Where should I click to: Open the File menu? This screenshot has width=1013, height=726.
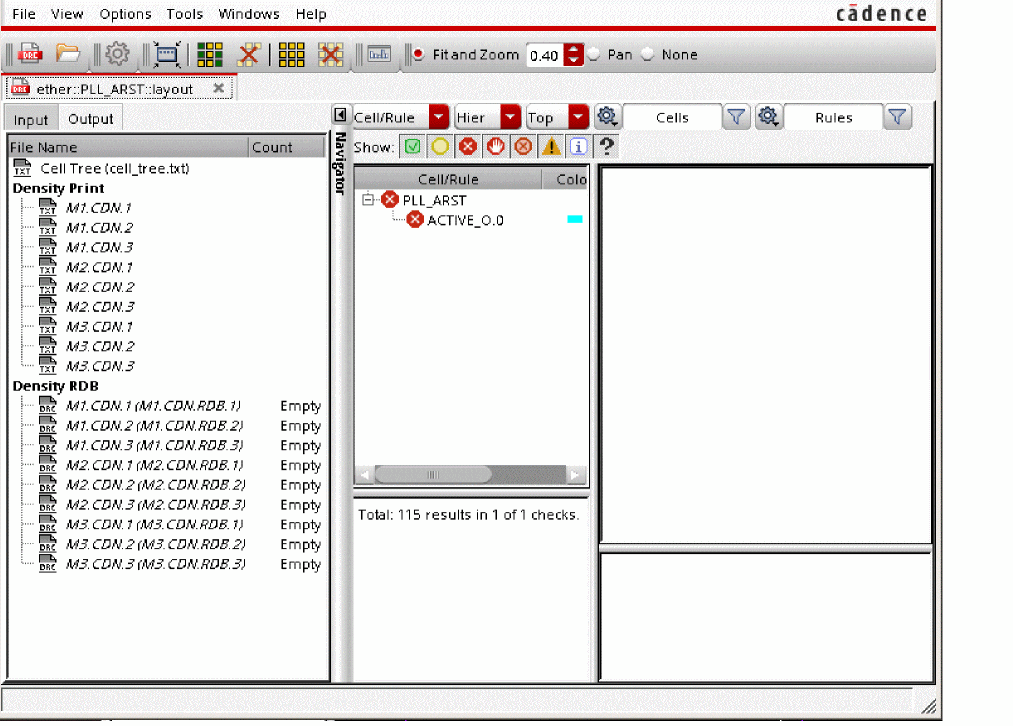(24, 14)
